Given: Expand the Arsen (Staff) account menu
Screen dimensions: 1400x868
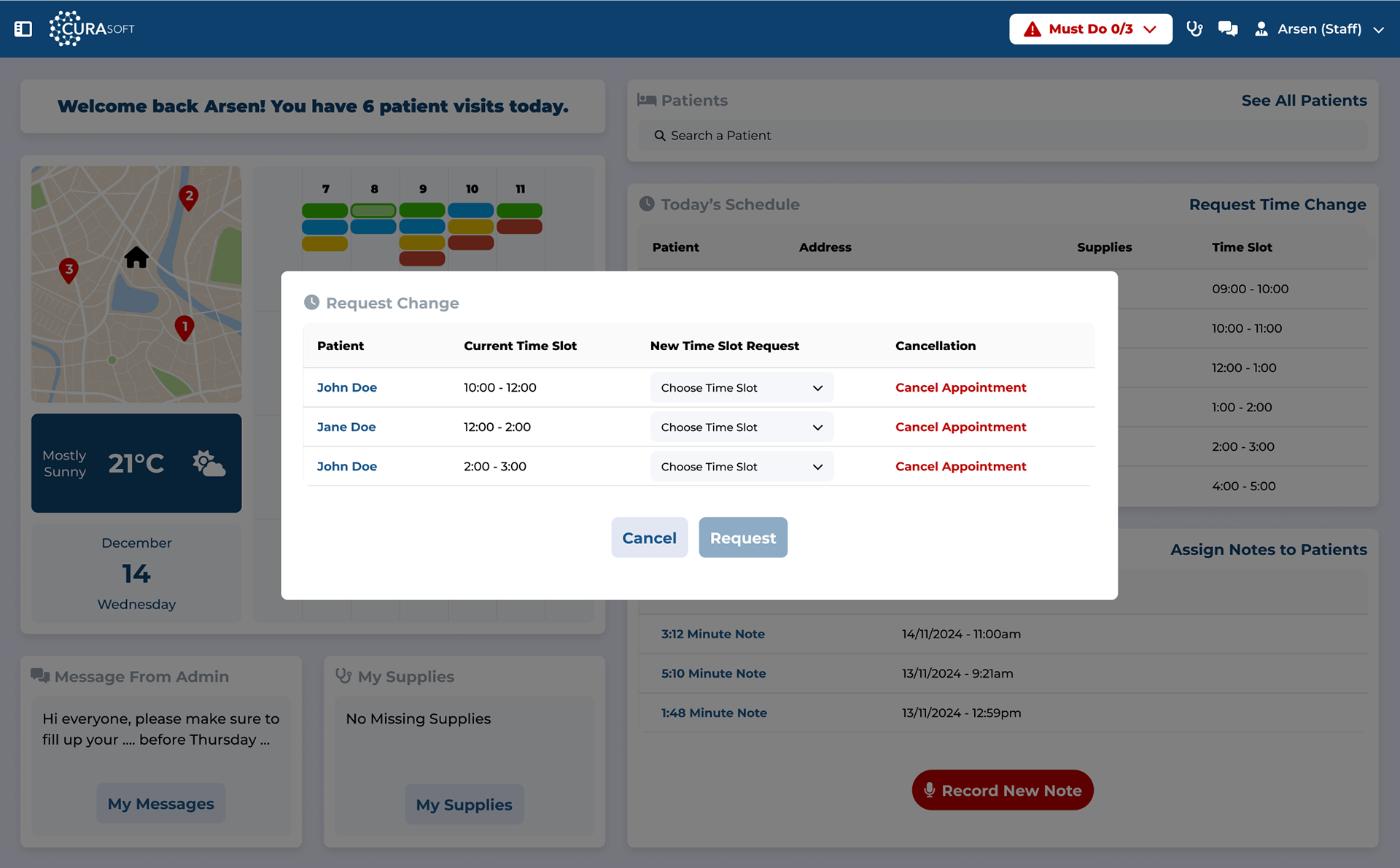Looking at the screenshot, I should coord(1378,30).
